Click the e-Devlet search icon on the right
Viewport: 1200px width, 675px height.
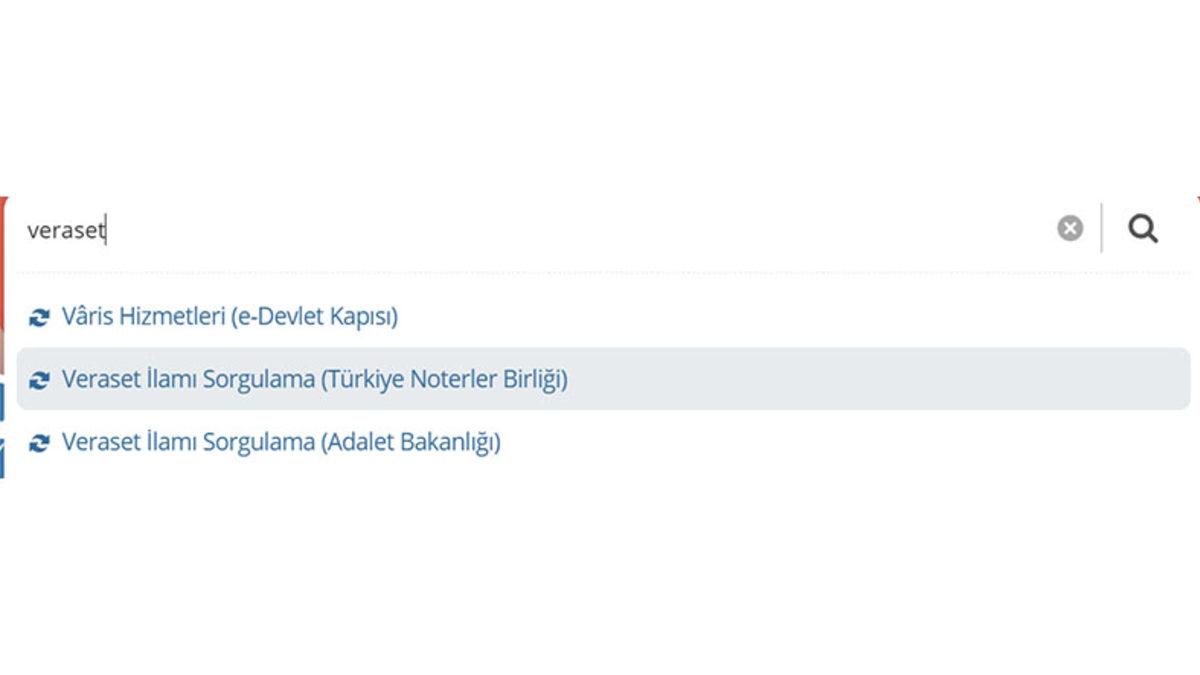click(1142, 227)
